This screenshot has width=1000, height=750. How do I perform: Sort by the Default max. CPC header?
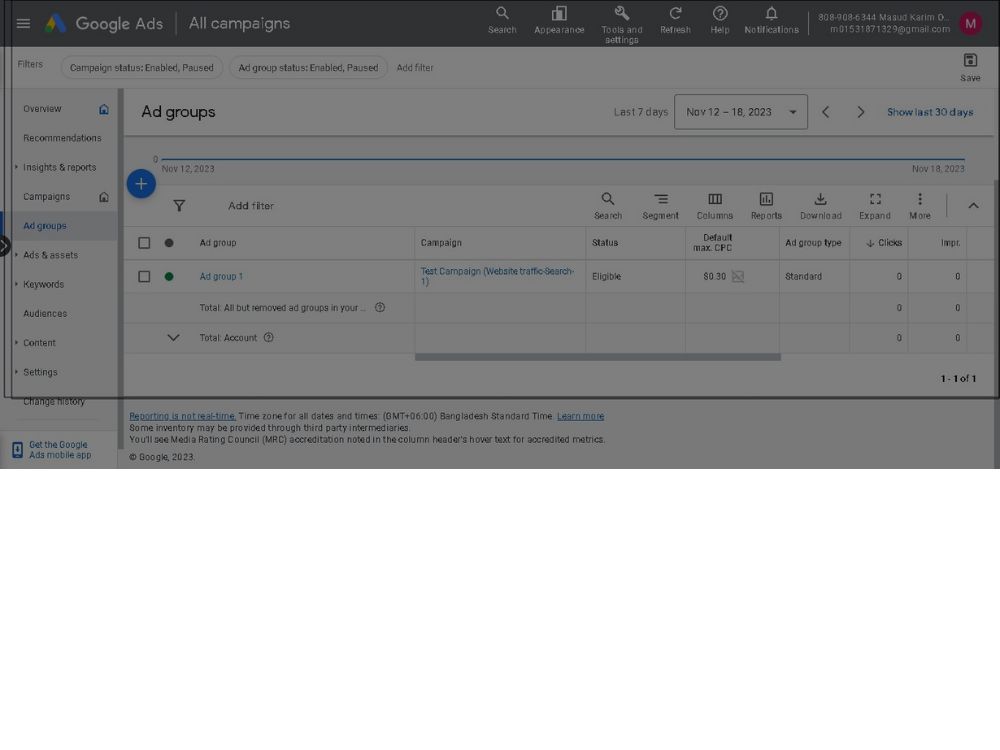713,243
